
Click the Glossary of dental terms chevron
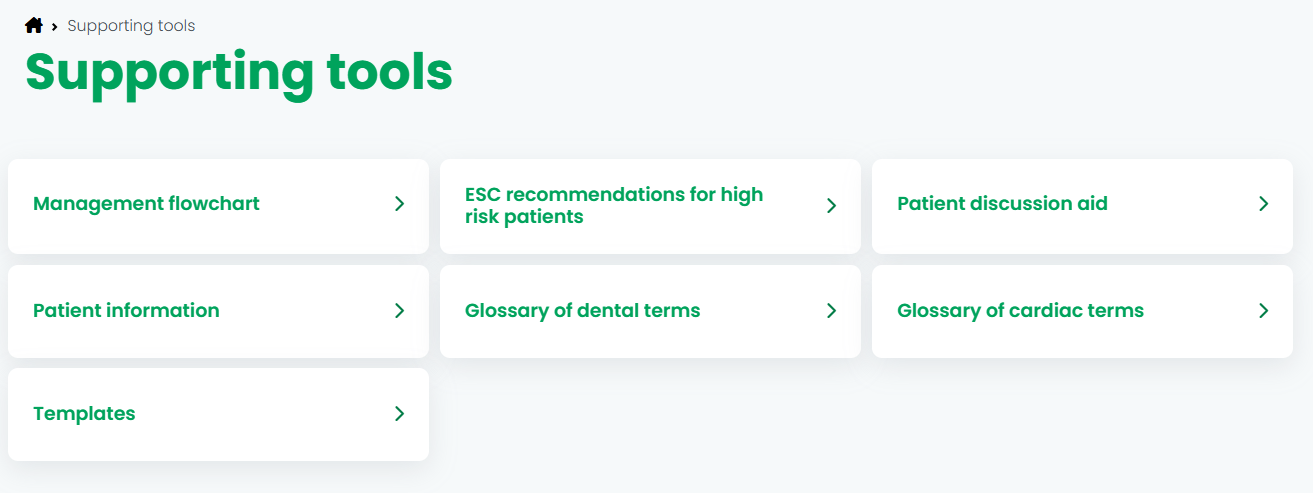click(831, 311)
